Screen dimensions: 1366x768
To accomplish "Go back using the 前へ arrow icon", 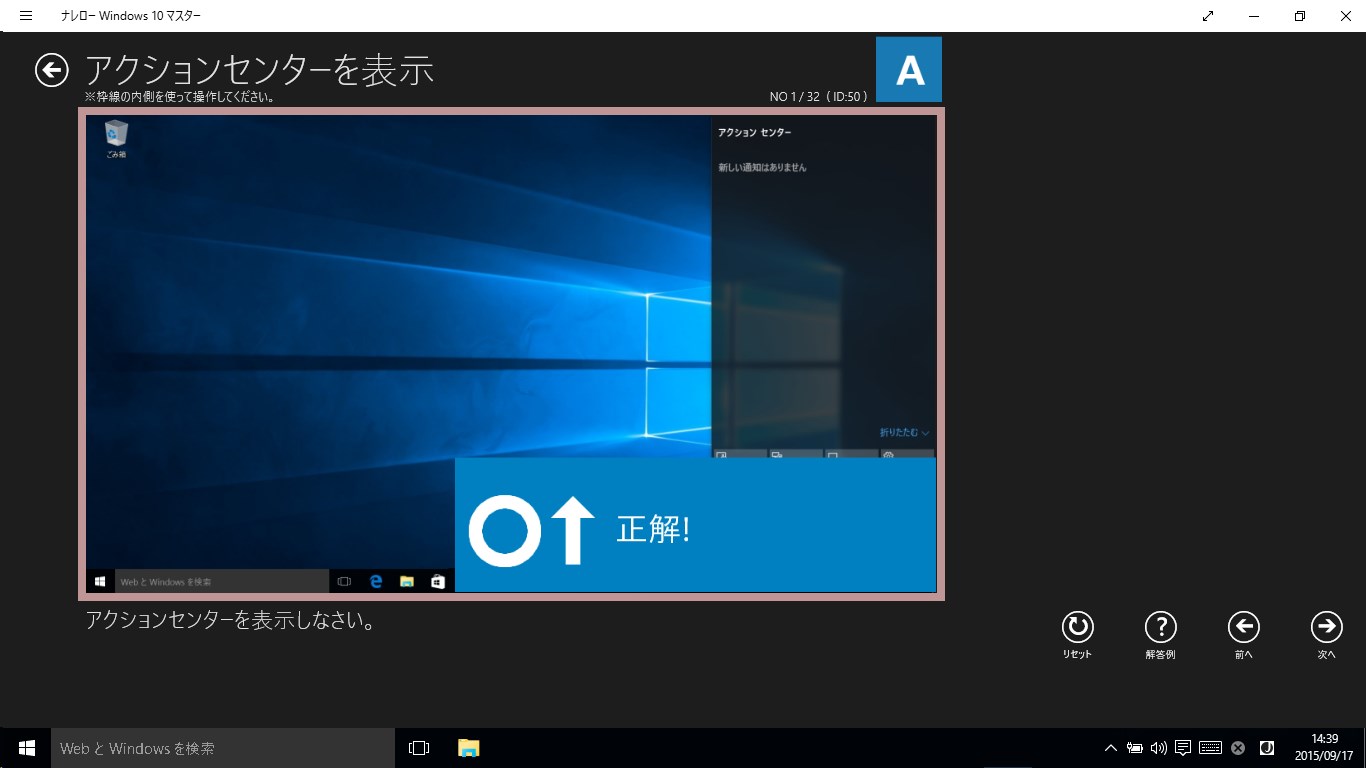I will point(1244,628).
